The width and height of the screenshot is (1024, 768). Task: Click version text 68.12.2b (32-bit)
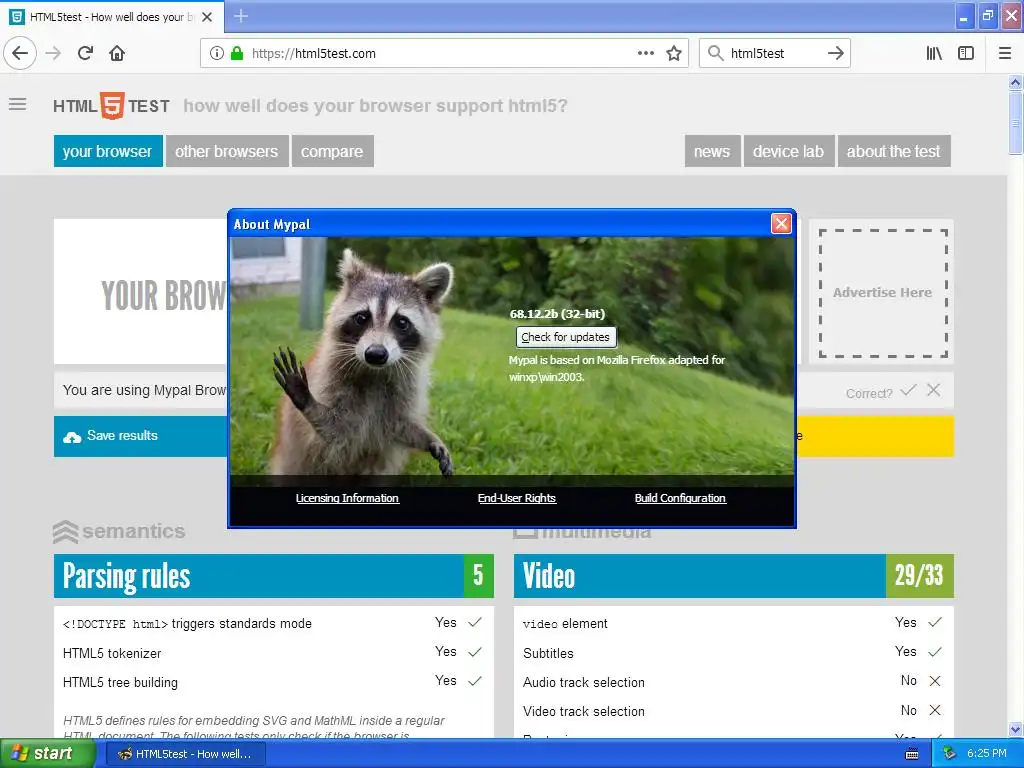[557, 314]
